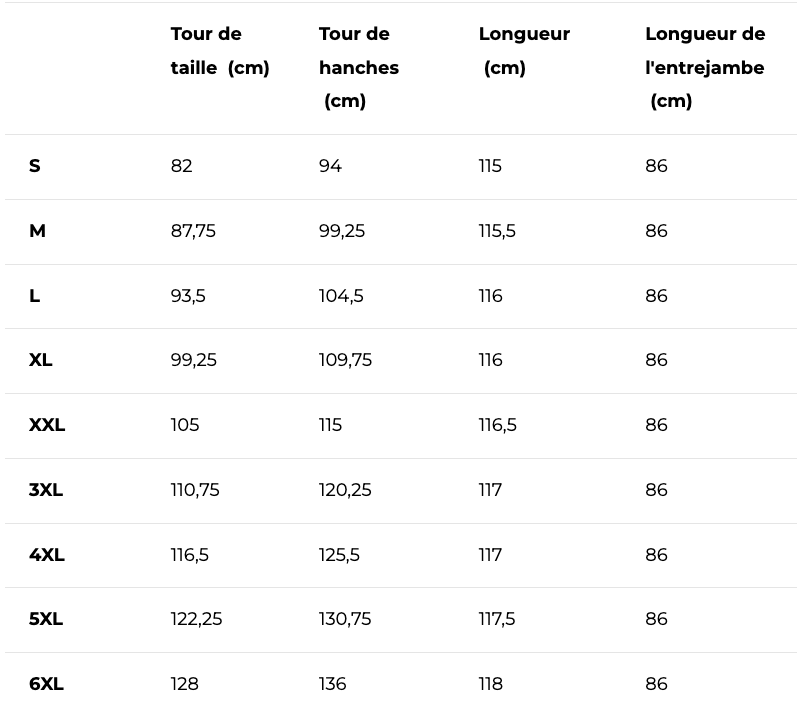Select the 136 hip value for 6XL

coord(333,684)
